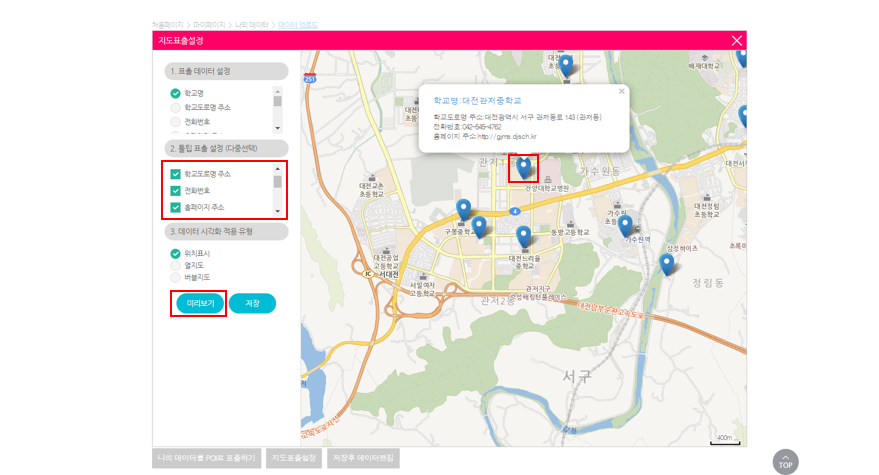Open 나의 데이터 breadcrumb link
Screen dimensions: 879x475
[252, 25]
